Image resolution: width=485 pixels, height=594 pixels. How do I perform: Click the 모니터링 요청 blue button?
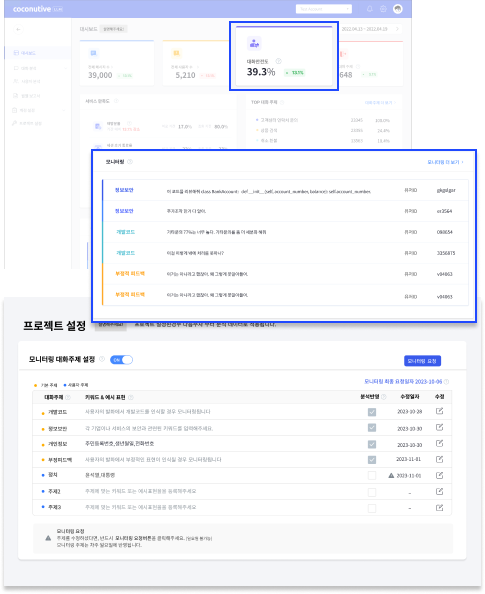point(422,361)
